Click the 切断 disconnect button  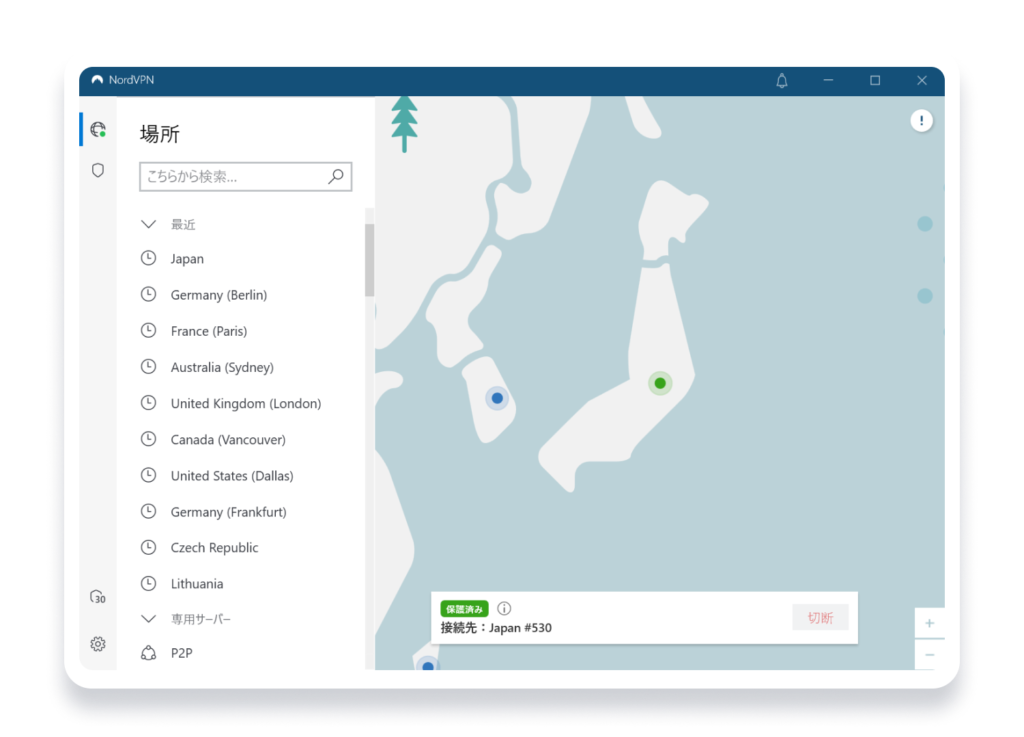(x=820, y=618)
